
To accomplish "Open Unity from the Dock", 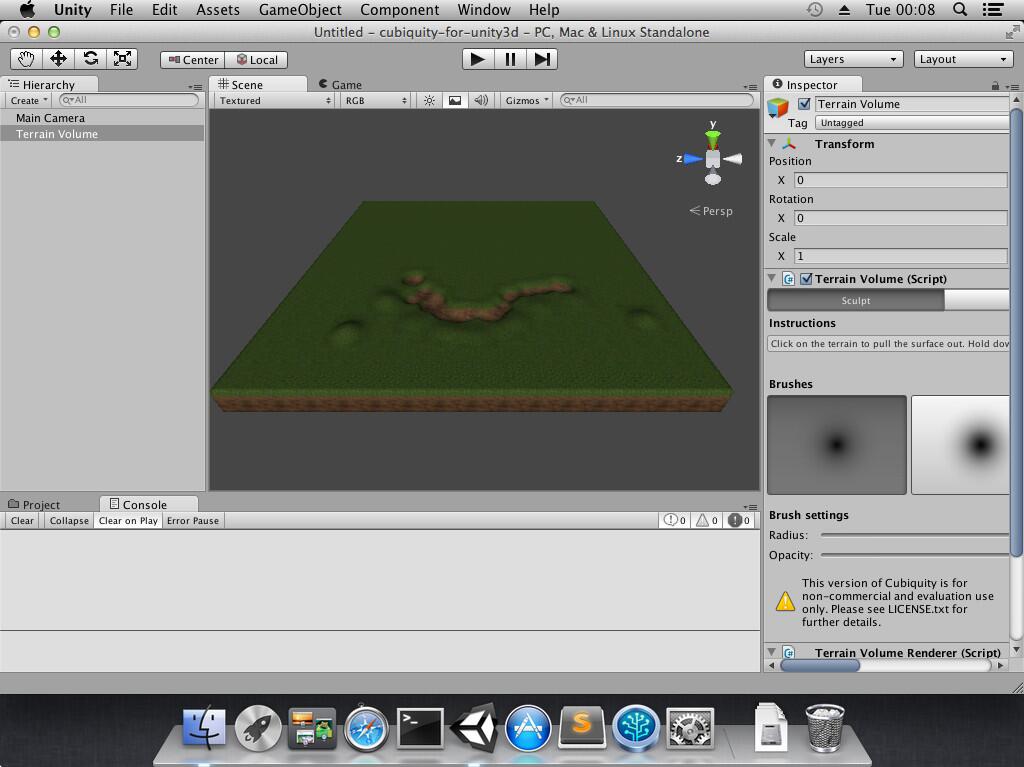I will click(x=475, y=726).
